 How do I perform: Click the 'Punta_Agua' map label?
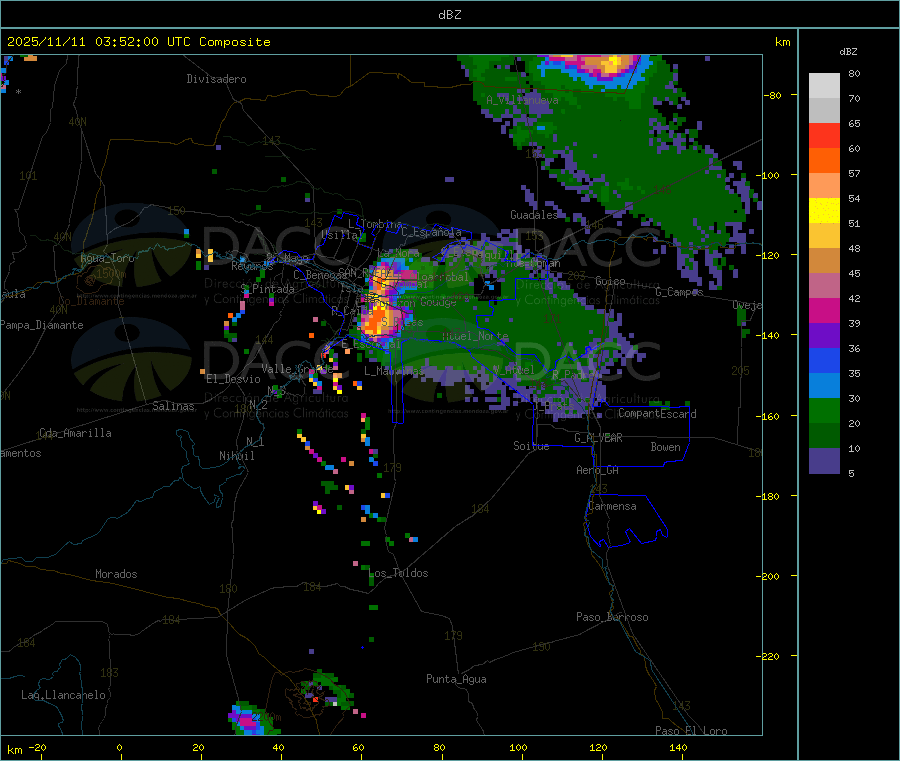[x=456, y=679]
